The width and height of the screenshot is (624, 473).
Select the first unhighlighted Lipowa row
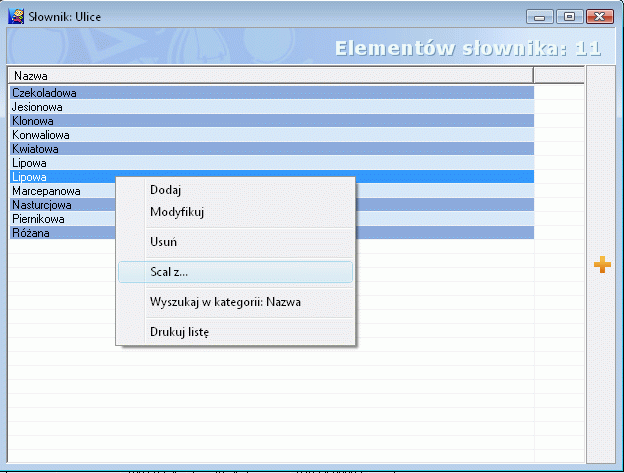point(272,163)
